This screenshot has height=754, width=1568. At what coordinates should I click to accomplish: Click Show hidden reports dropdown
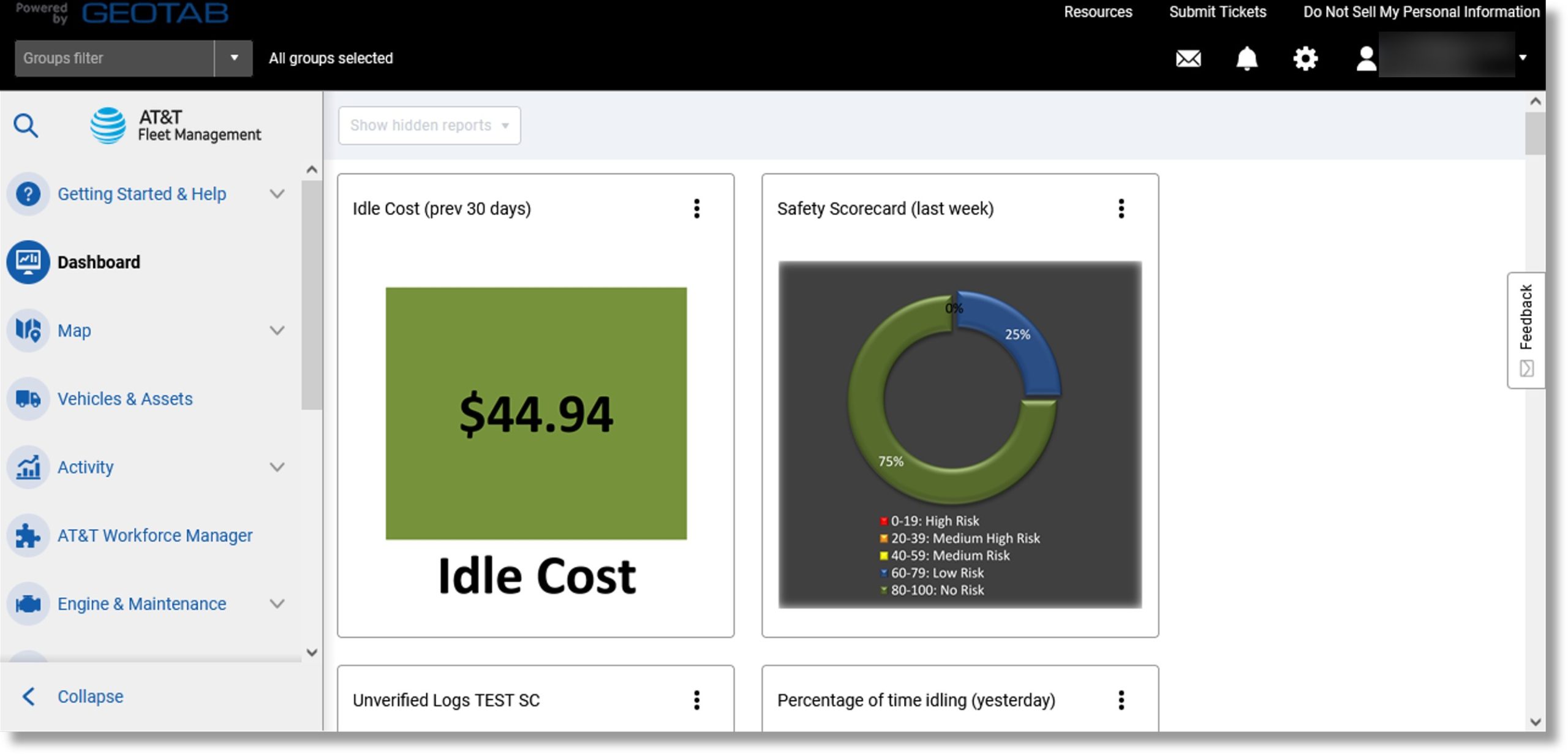(429, 125)
